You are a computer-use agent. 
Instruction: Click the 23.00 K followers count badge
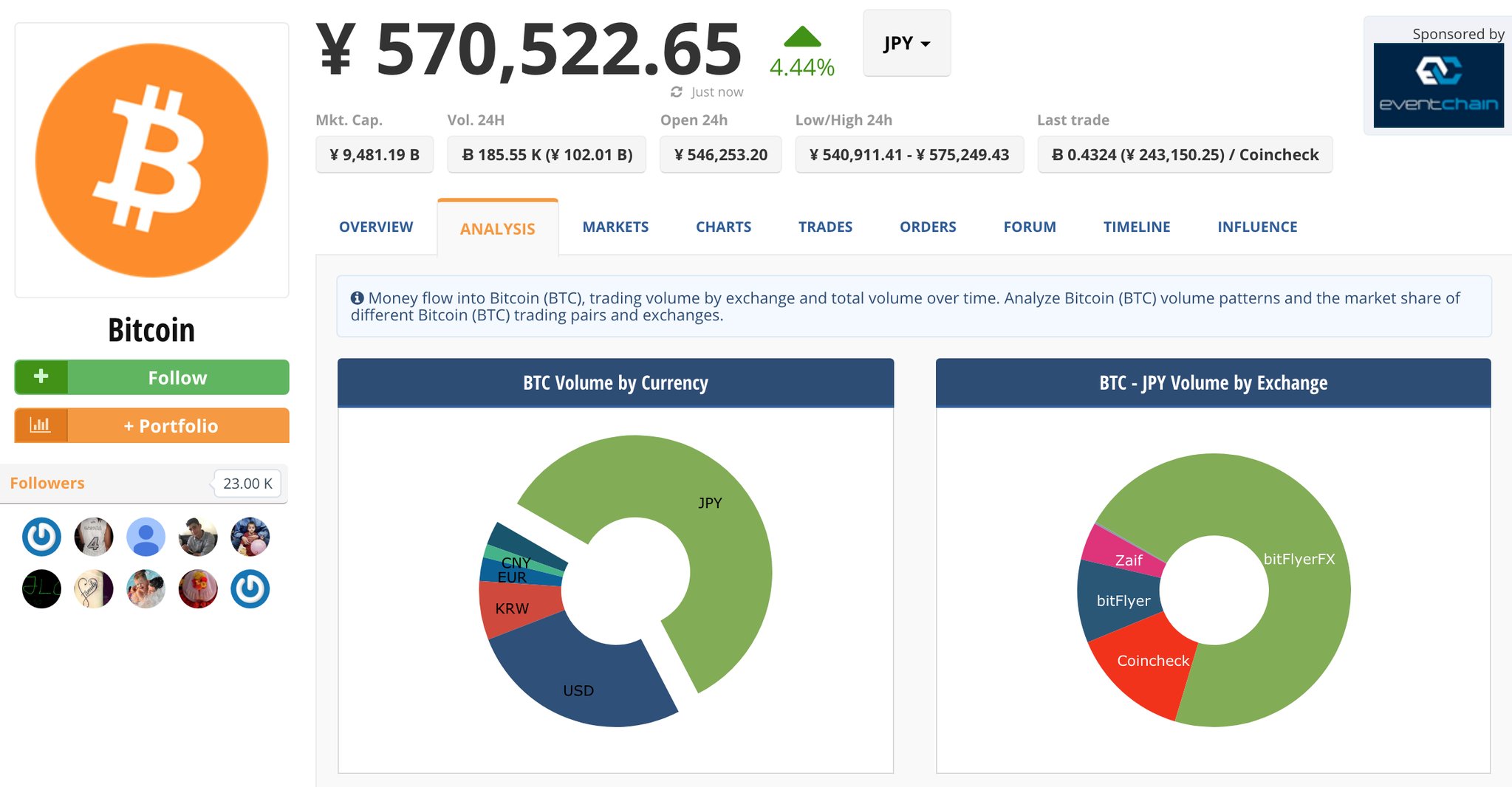tap(247, 484)
